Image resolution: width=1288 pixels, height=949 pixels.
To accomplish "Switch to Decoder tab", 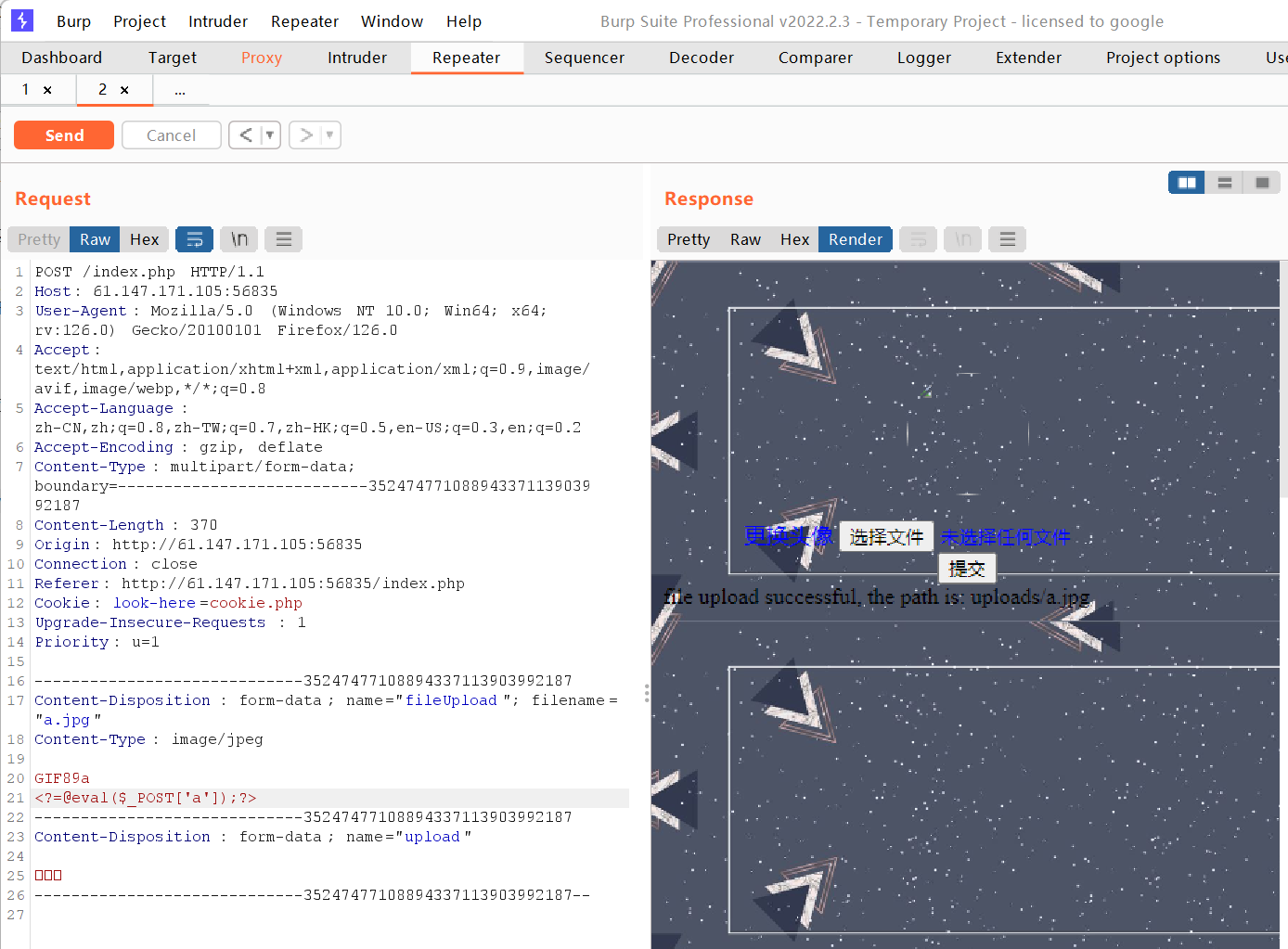I will [x=702, y=58].
